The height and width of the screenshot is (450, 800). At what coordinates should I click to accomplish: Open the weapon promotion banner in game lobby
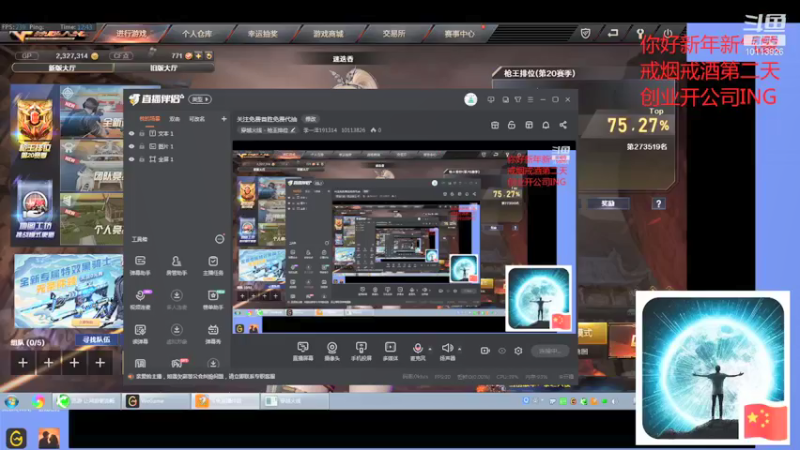click(68, 292)
